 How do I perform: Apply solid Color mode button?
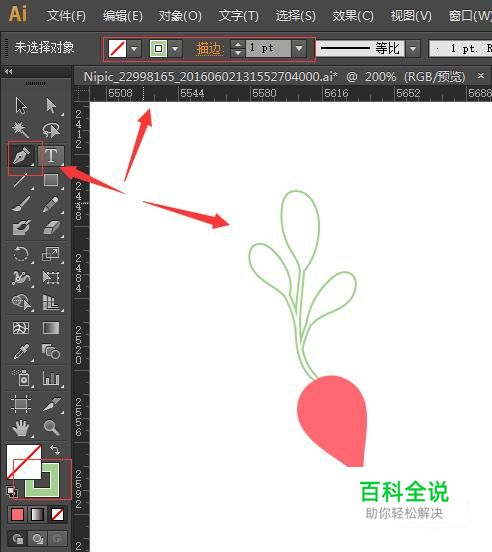pyautogui.click(x=17, y=515)
